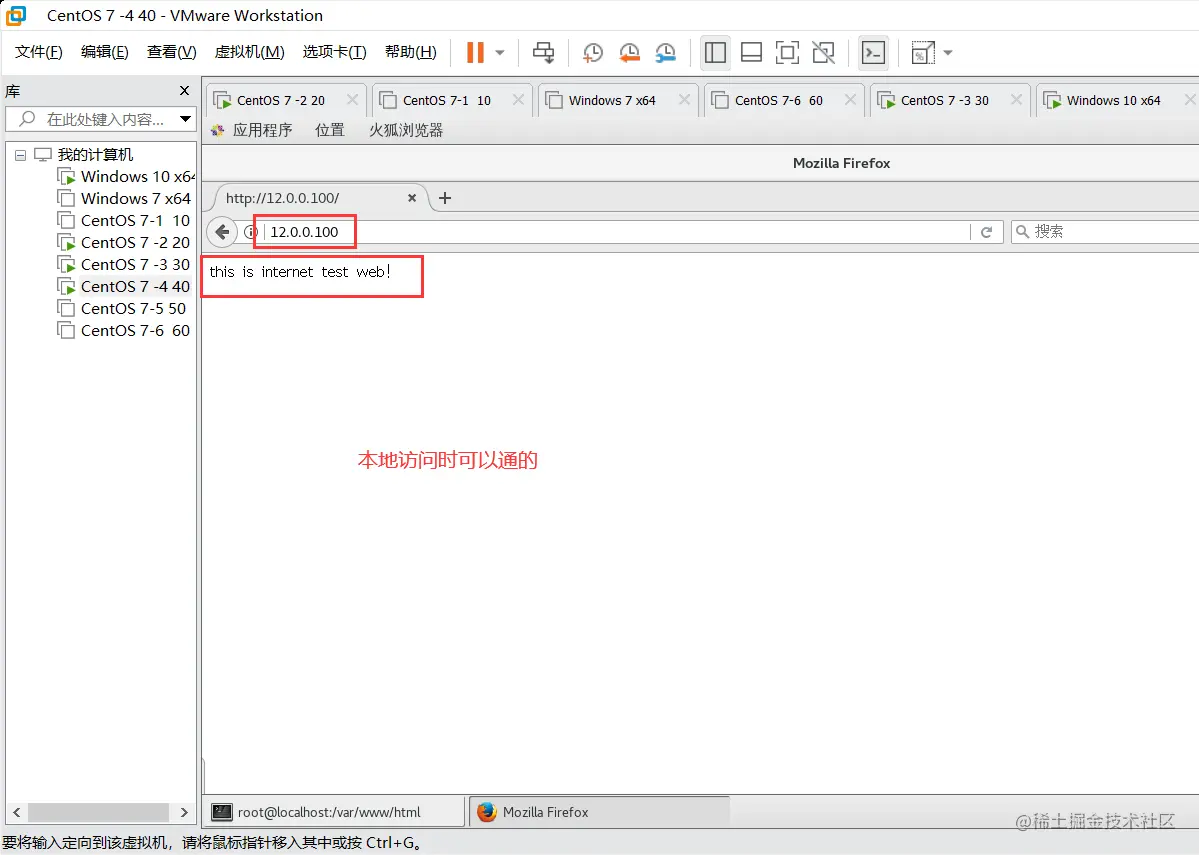Enter full screen mode
1199x855 pixels.
point(787,52)
